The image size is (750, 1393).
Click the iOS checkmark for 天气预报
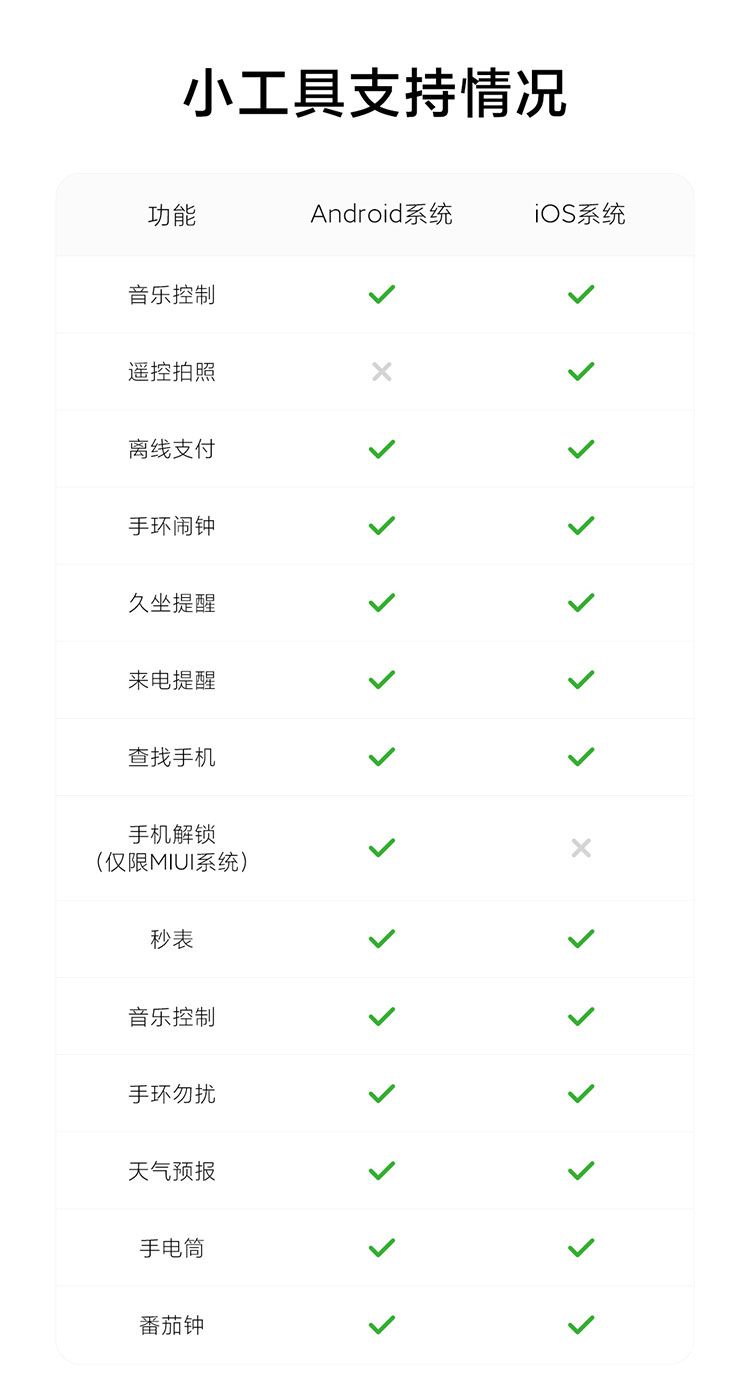point(581,1171)
